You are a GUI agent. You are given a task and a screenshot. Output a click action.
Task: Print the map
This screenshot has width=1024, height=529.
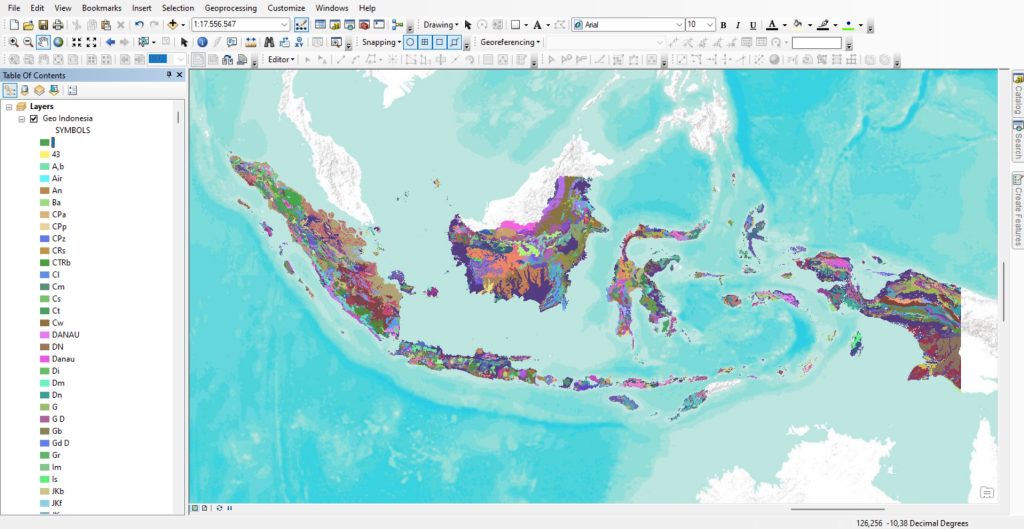[x=57, y=25]
